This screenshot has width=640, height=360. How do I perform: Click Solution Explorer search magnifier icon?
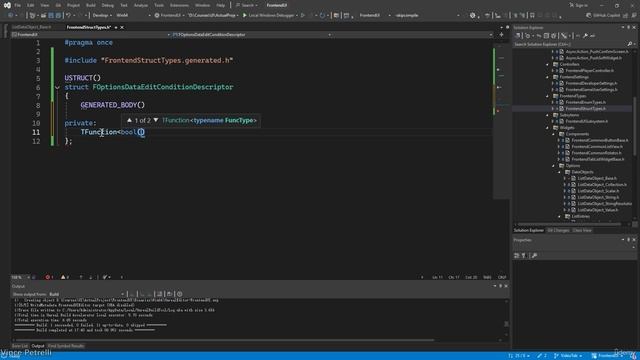coord(630,44)
